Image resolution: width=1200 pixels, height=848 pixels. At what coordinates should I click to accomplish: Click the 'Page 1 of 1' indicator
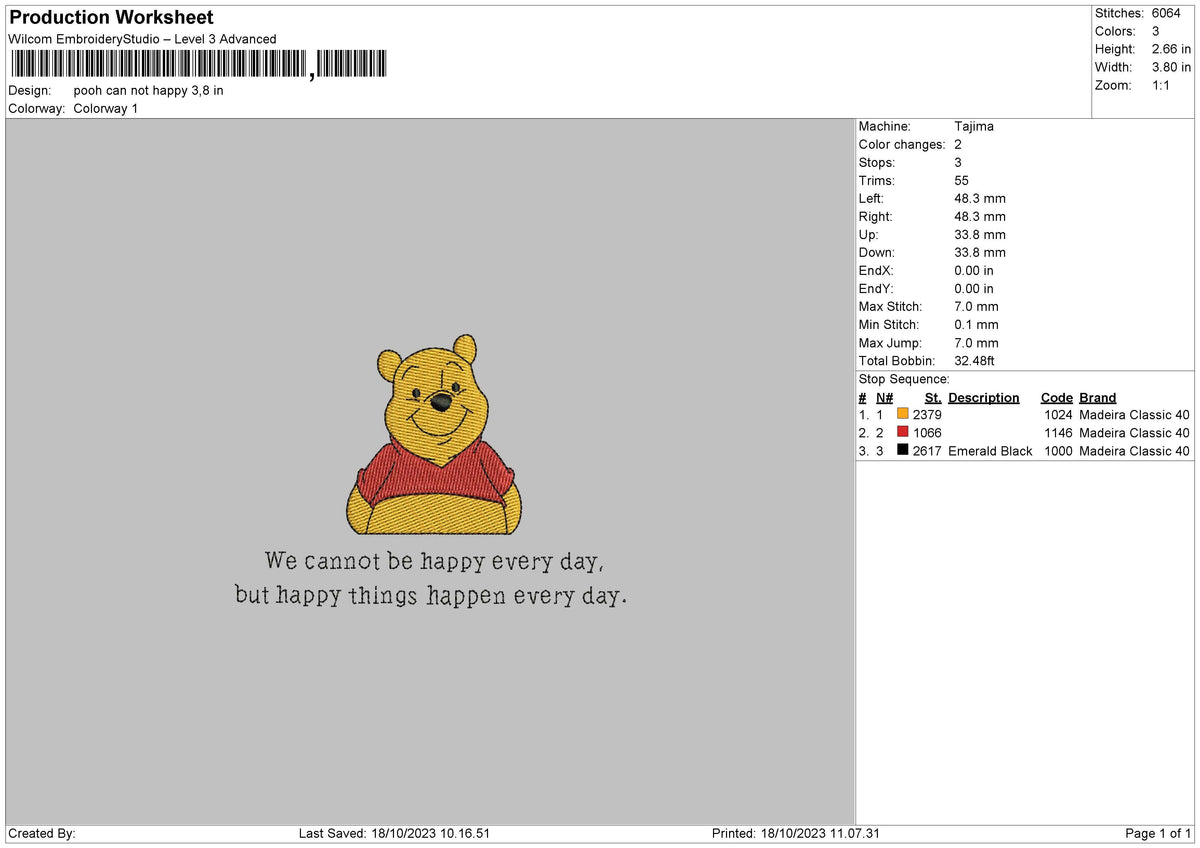[1158, 833]
